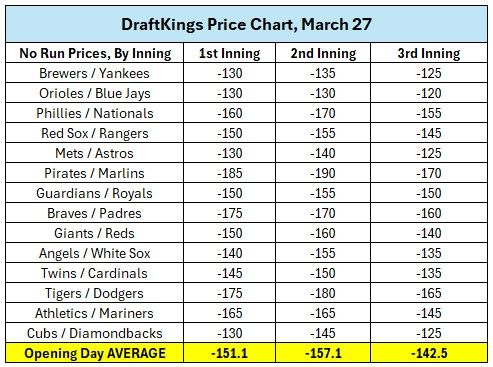This screenshot has width=493, height=367.
Task: Select the Brewers / Yankees row label
Action: click(95, 73)
